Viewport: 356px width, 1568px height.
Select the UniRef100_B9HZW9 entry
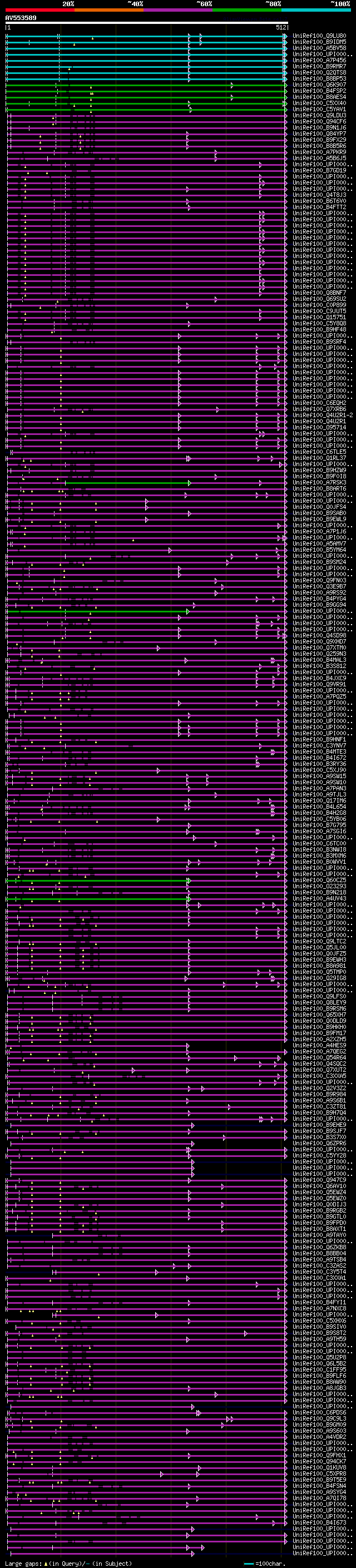[x=319, y=470]
